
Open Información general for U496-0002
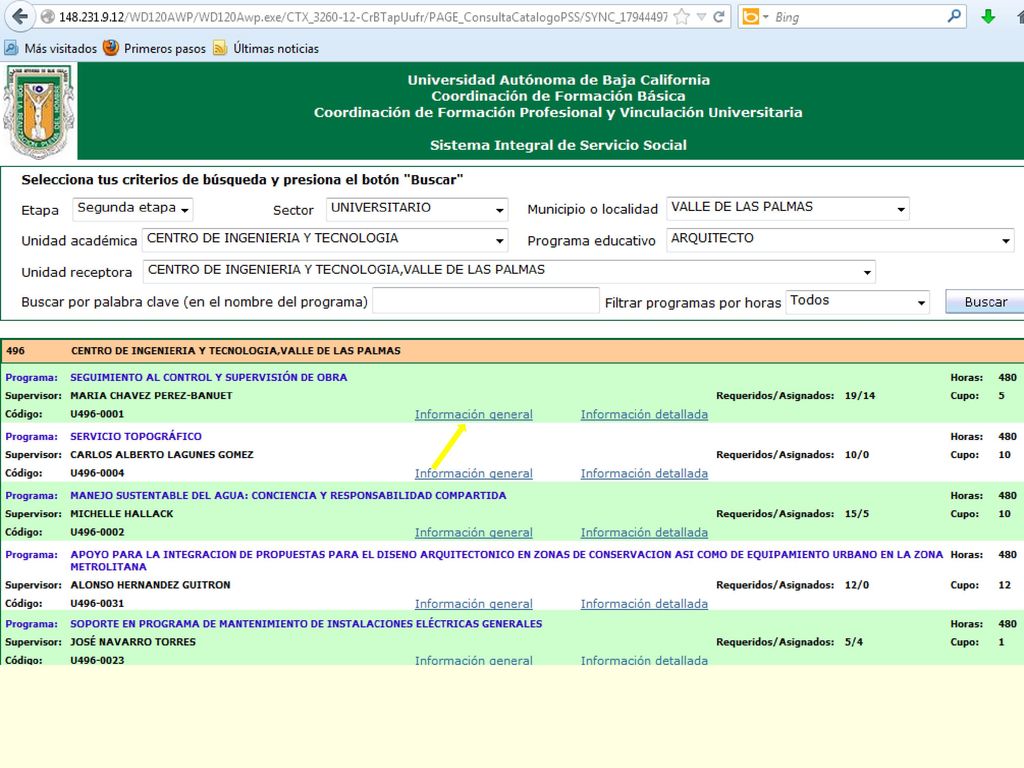pyautogui.click(x=473, y=532)
